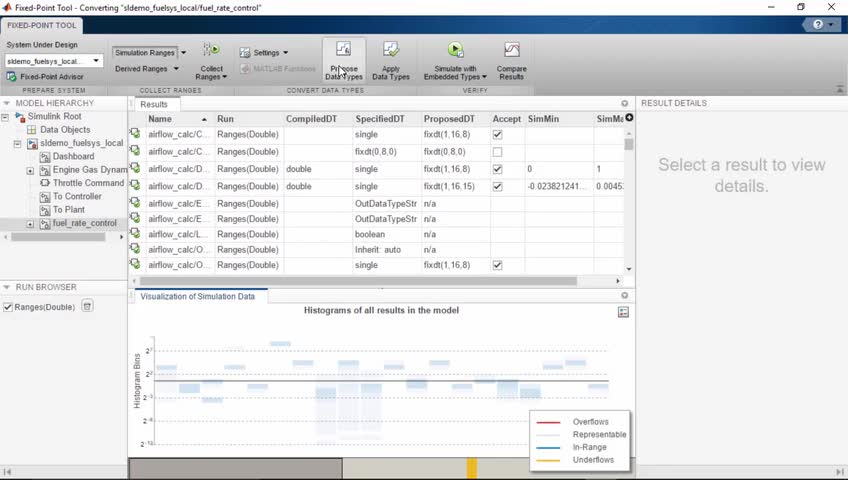848x480 pixels.
Task: Toggle the Simulation Ranges button
Action: coord(145,52)
